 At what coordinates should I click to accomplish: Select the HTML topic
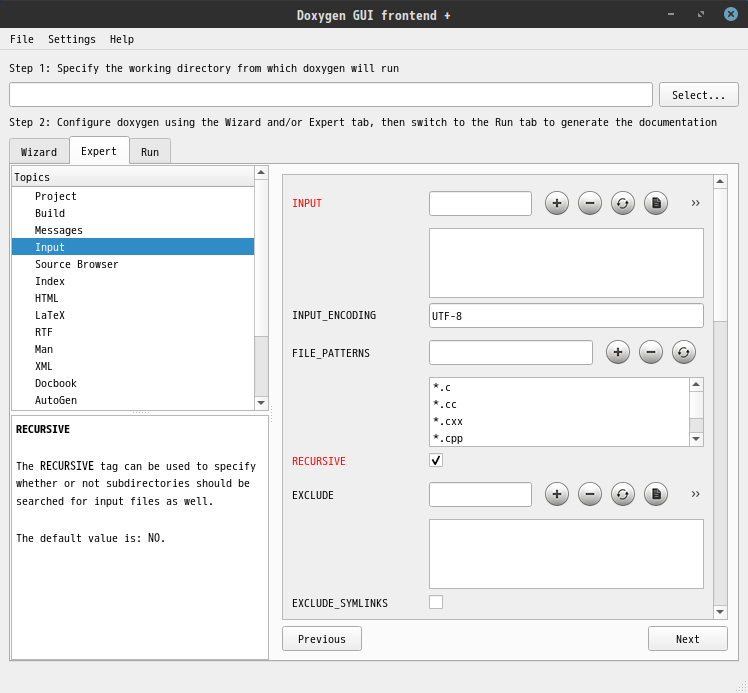133,298
